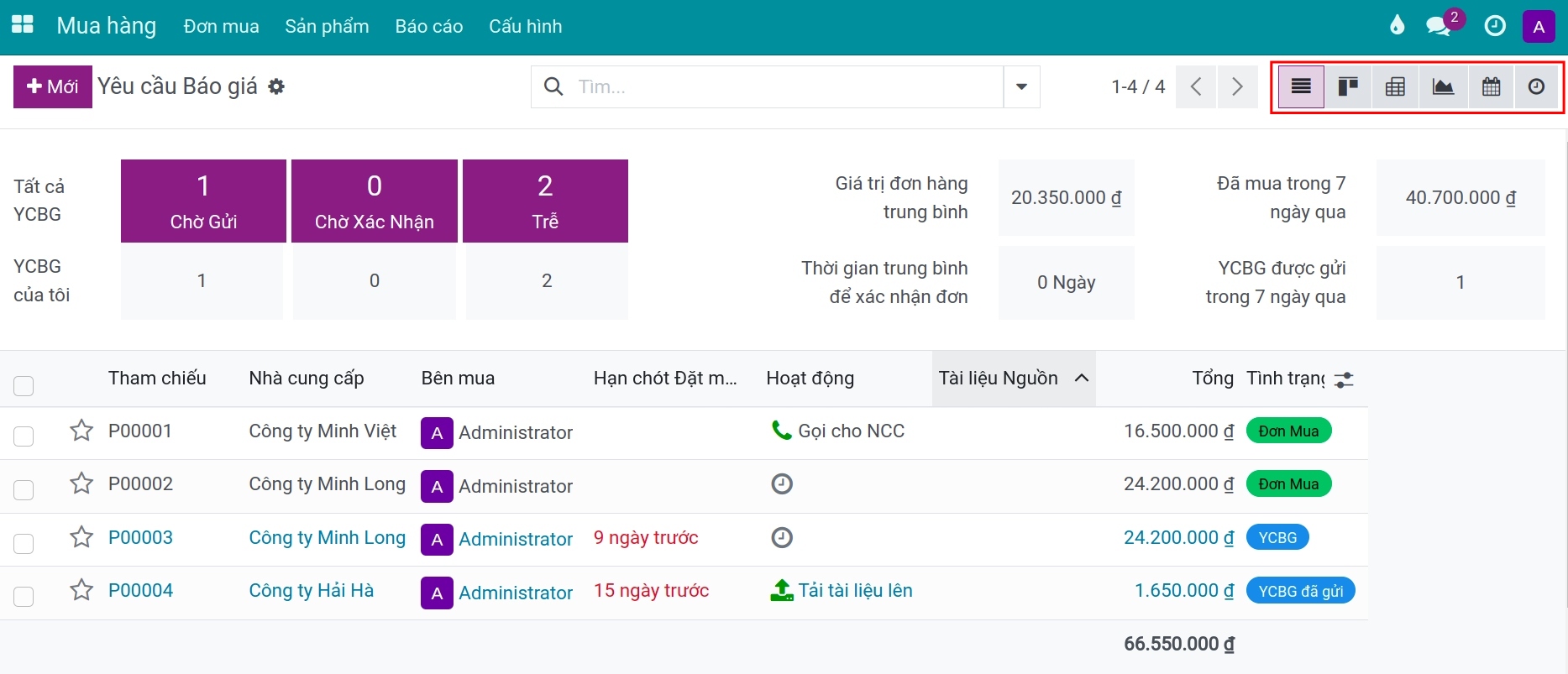Tick the select-all header checkbox
Screen dimensions: 1568x674
pyautogui.click(x=24, y=385)
